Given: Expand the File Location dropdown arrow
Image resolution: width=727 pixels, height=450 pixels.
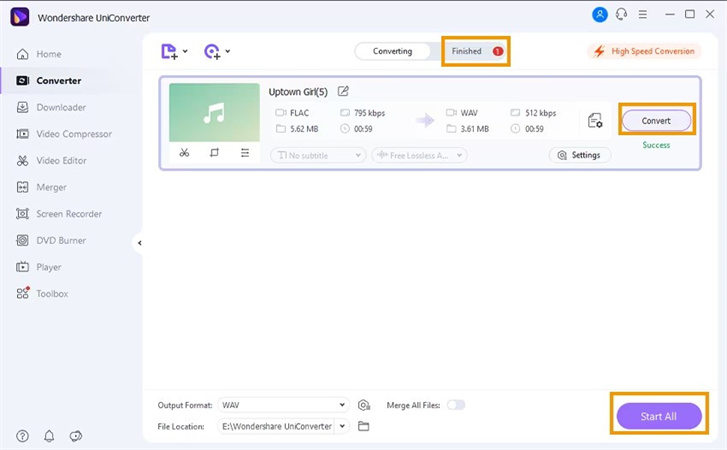Looking at the screenshot, I should (342, 426).
